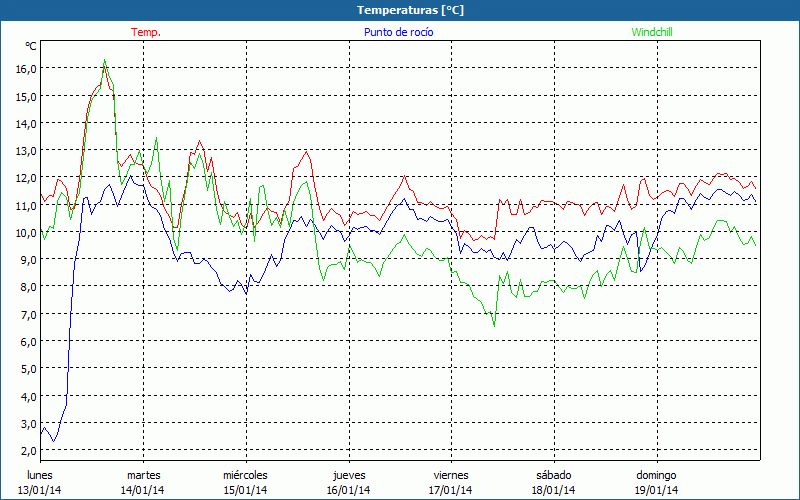Choose the jueves day label

point(349,475)
